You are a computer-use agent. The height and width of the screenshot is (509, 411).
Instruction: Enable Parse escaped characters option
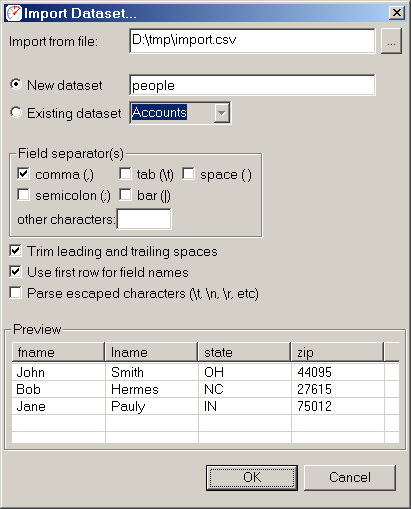click(16, 293)
